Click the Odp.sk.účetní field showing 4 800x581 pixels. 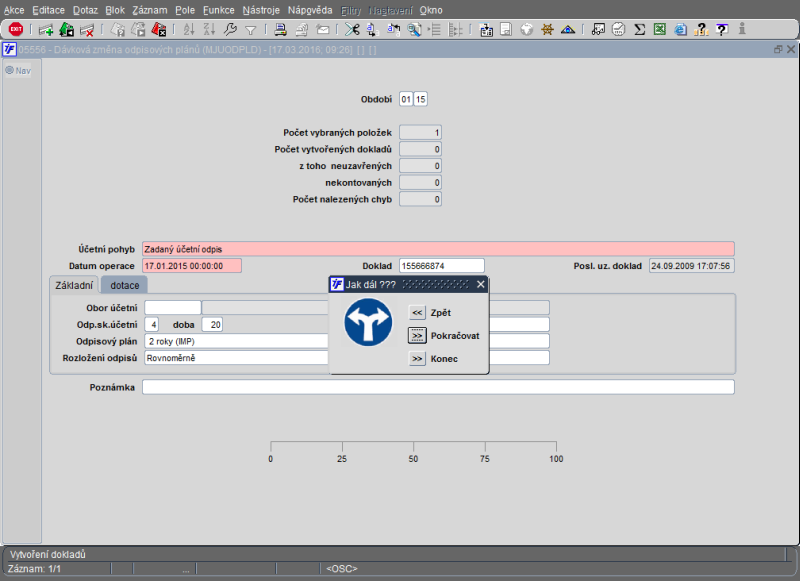(152, 324)
